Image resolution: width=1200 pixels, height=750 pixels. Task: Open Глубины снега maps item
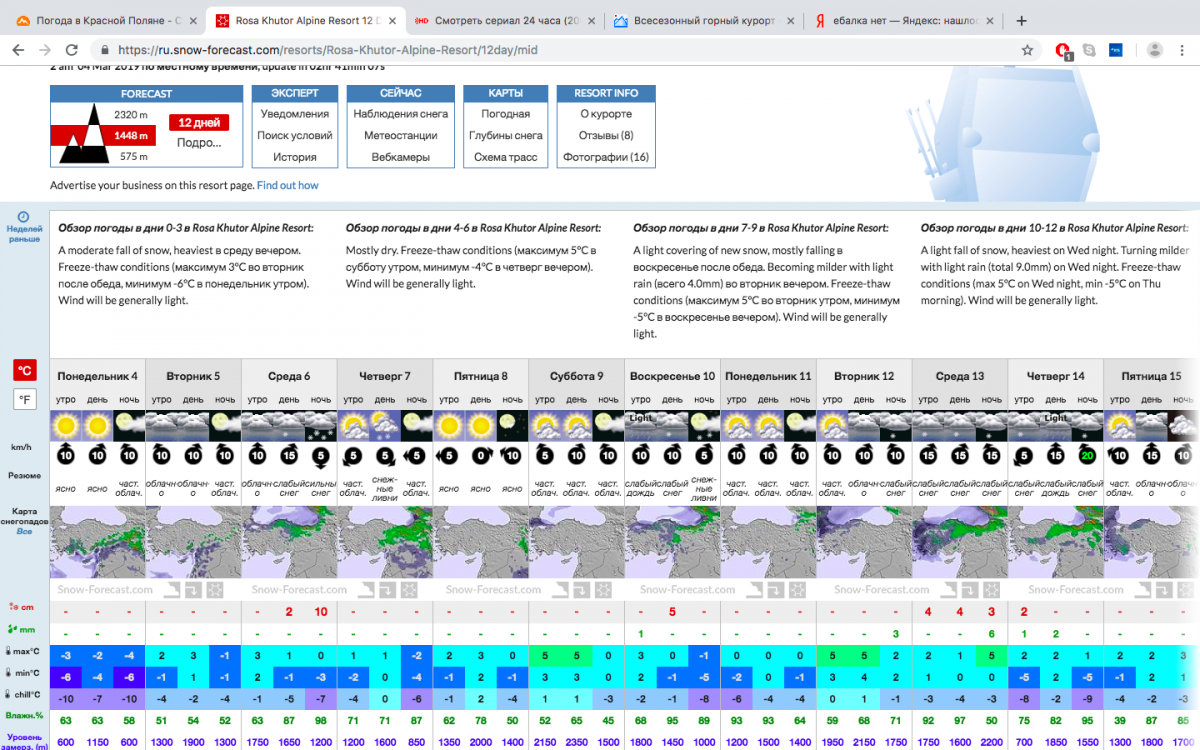[x=506, y=135]
